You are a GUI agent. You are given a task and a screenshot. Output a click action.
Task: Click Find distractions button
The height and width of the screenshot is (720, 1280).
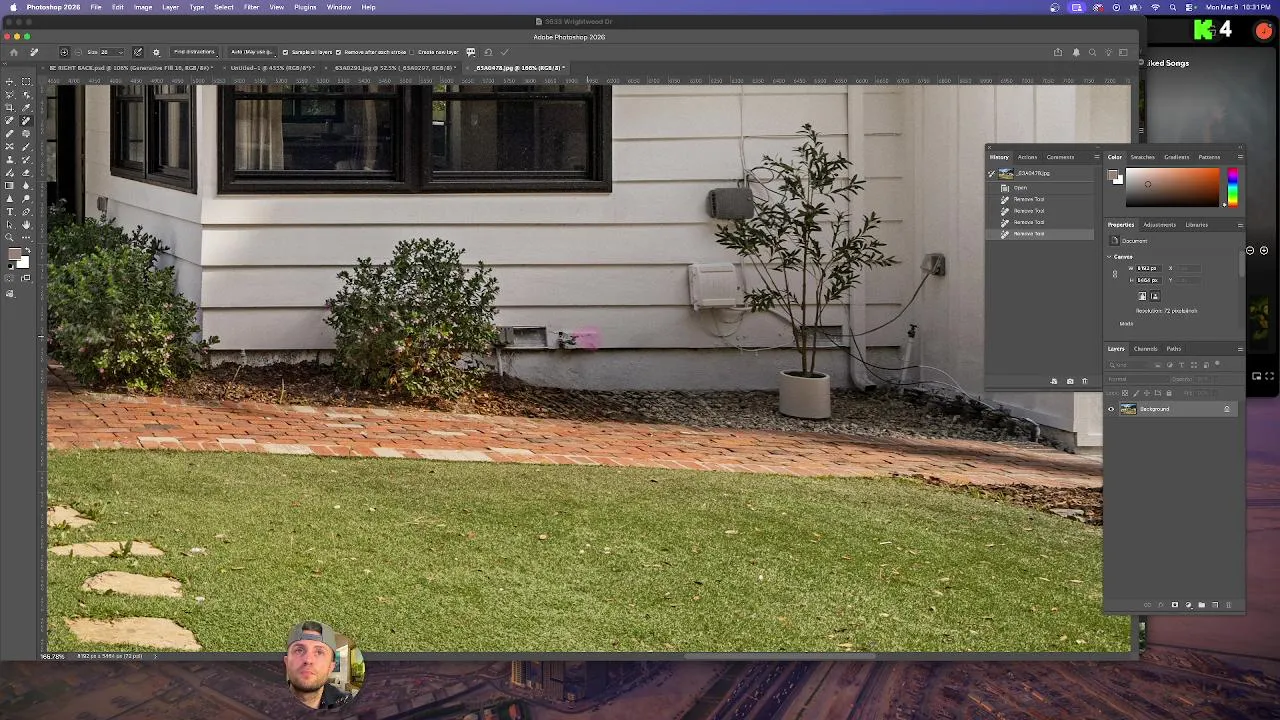(x=194, y=52)
